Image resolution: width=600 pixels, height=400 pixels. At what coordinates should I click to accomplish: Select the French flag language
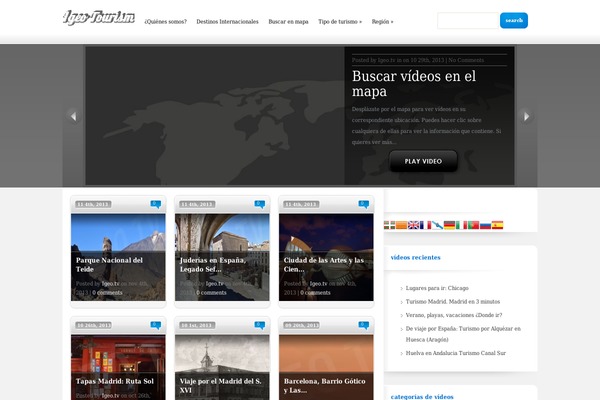click(425, 225)
